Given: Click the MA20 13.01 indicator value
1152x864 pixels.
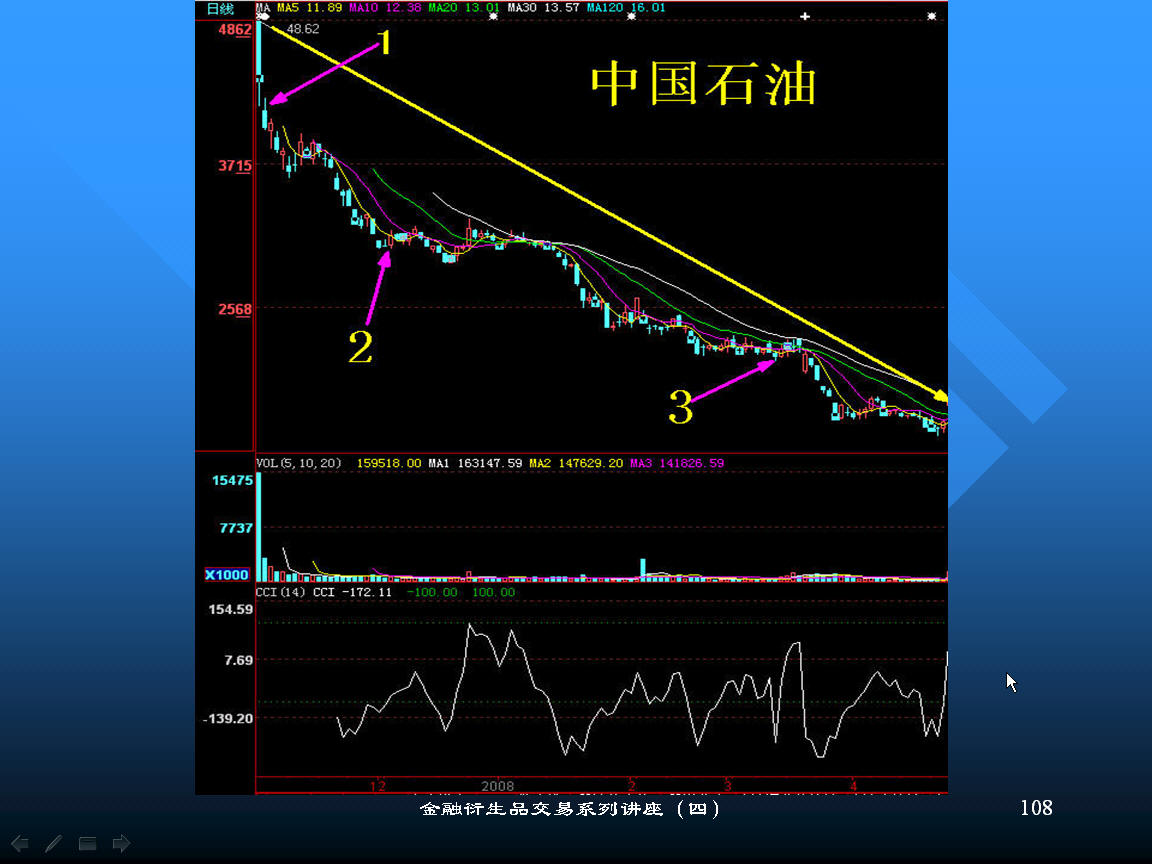Looking at the screenshot, I should pyautogui.click(x=464, y=7).
